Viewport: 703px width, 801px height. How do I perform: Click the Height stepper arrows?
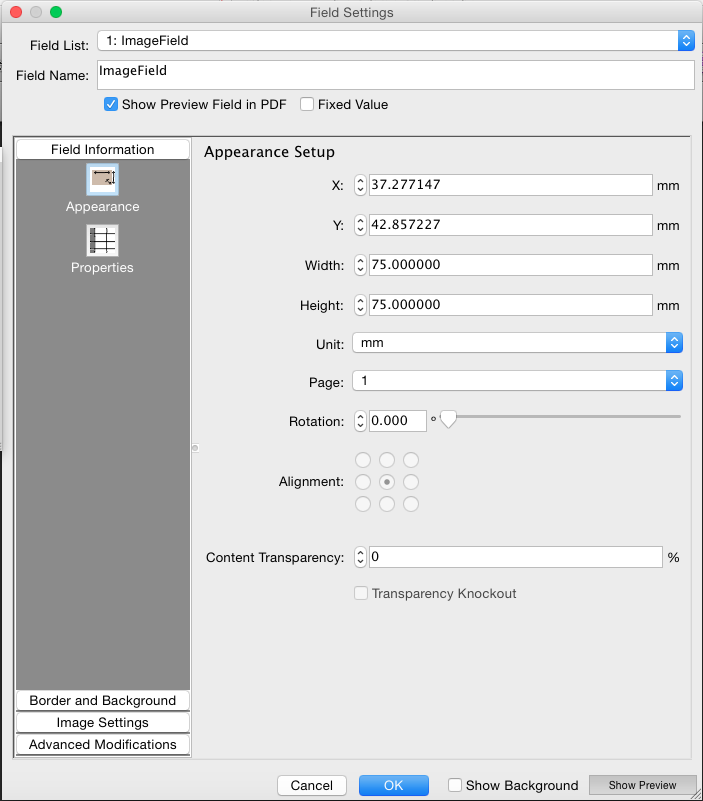tap(361, 305)
